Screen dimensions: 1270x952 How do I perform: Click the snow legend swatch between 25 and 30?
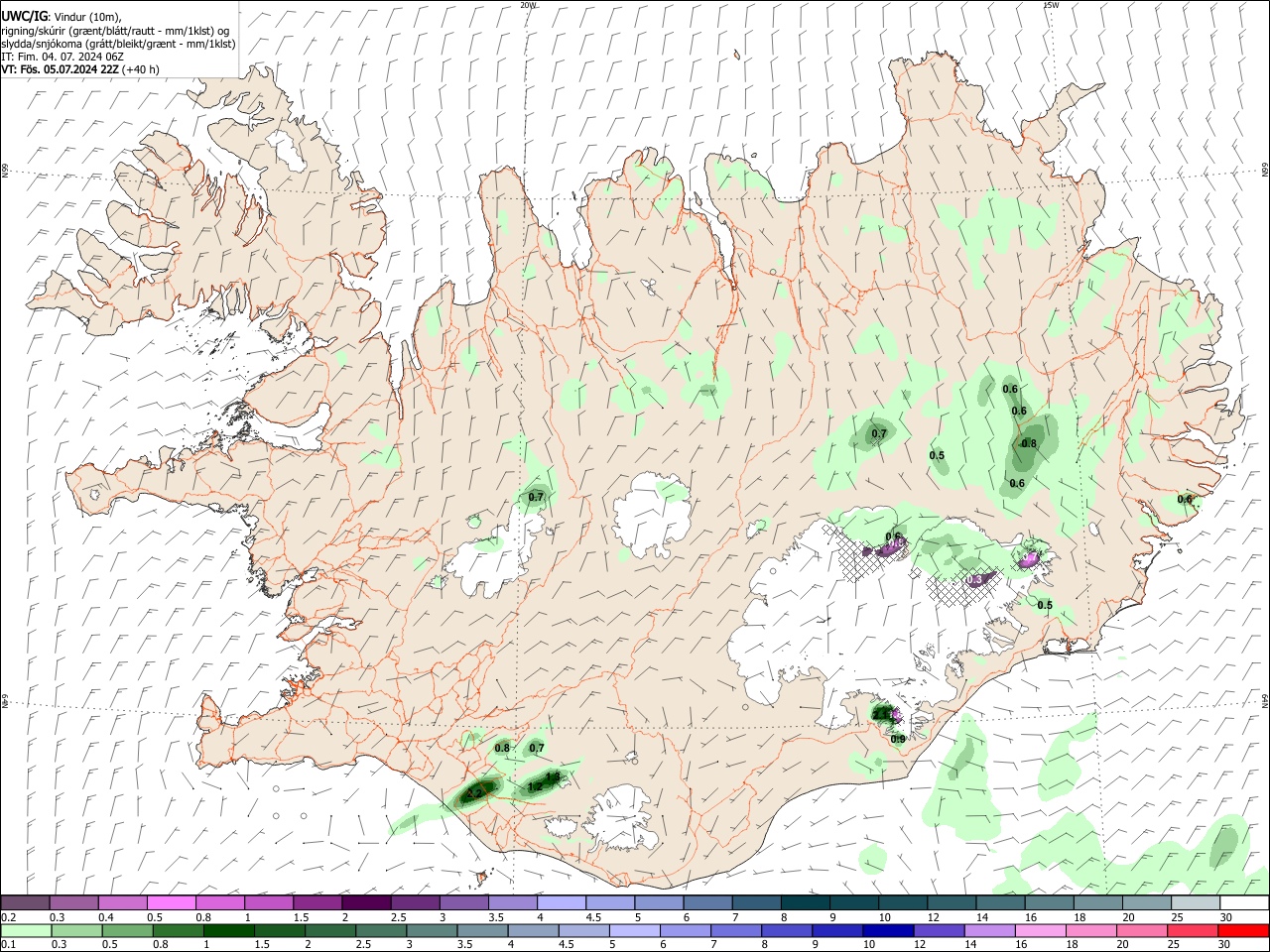[1197, 902]
